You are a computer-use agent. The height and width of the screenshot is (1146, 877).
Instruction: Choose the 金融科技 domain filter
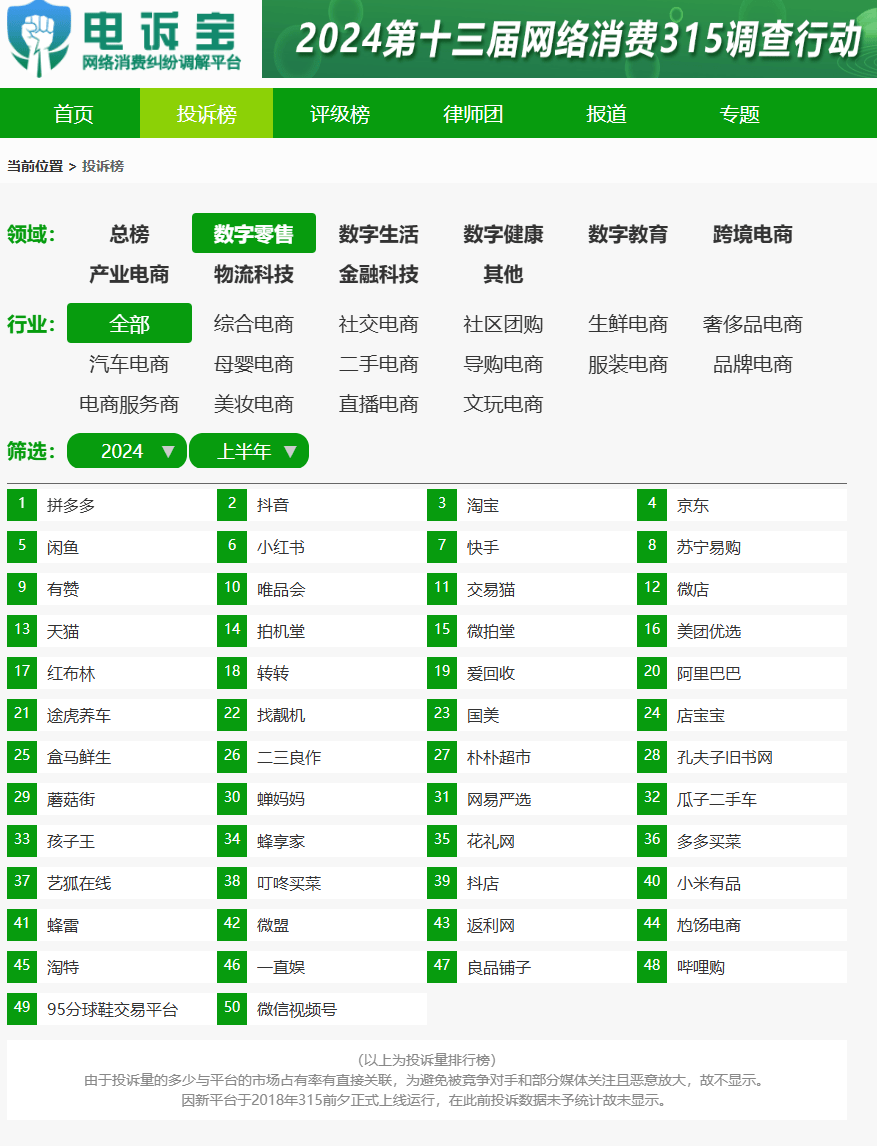[379, 274]
